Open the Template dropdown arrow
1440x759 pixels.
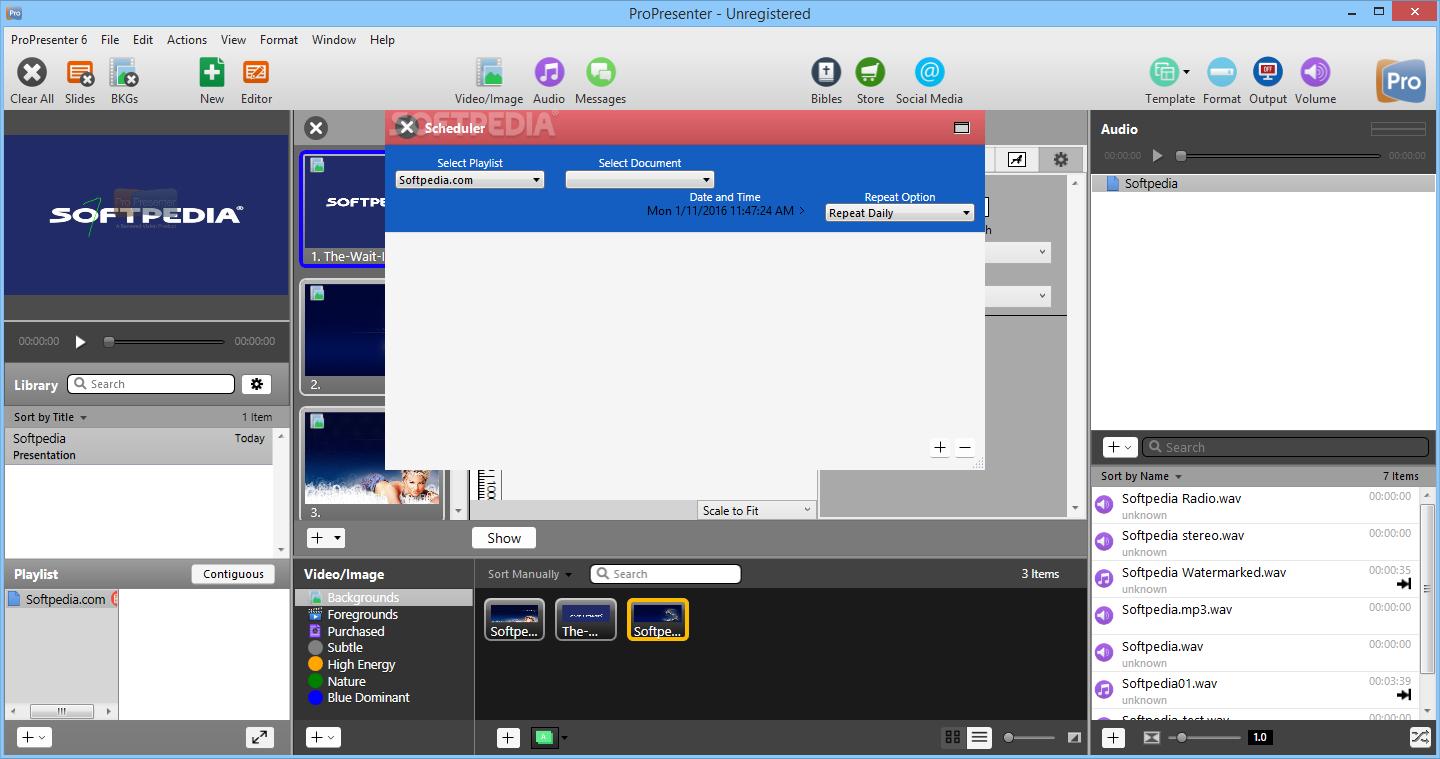[1186, 72]
